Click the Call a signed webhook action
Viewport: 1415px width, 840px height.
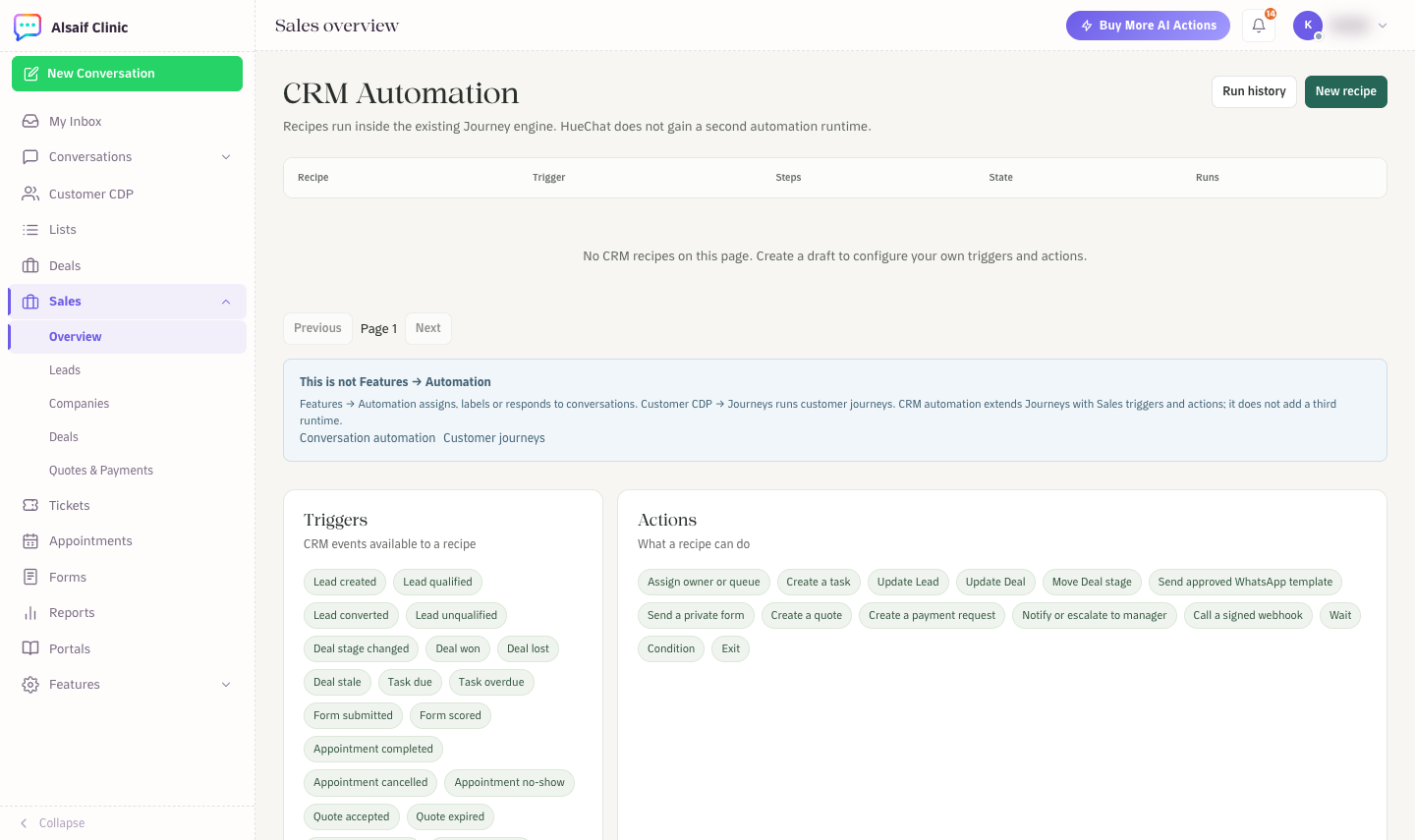click(x=1248, y=615)
